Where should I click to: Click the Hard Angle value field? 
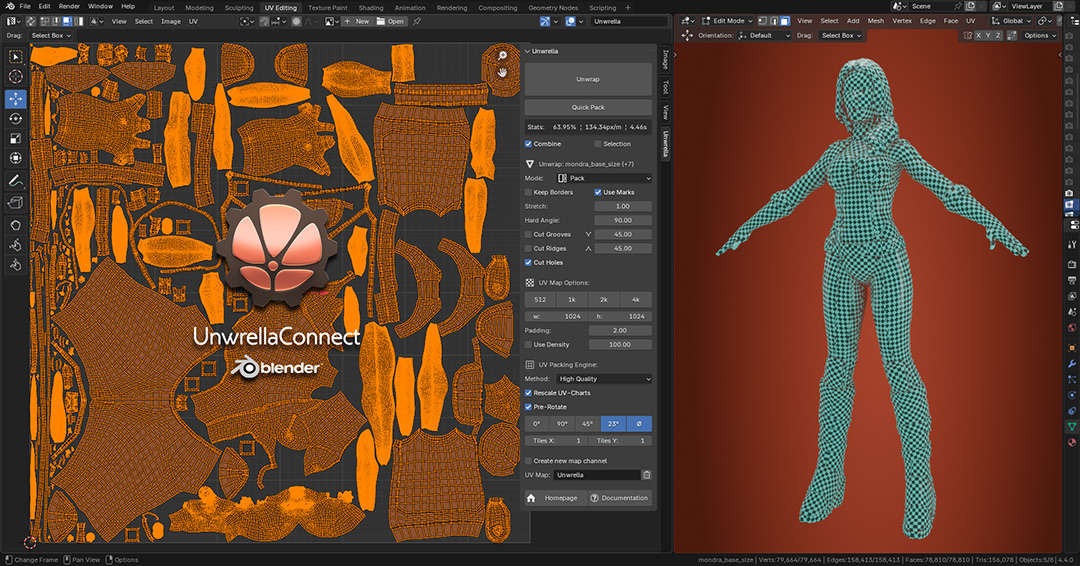(623, 220)
